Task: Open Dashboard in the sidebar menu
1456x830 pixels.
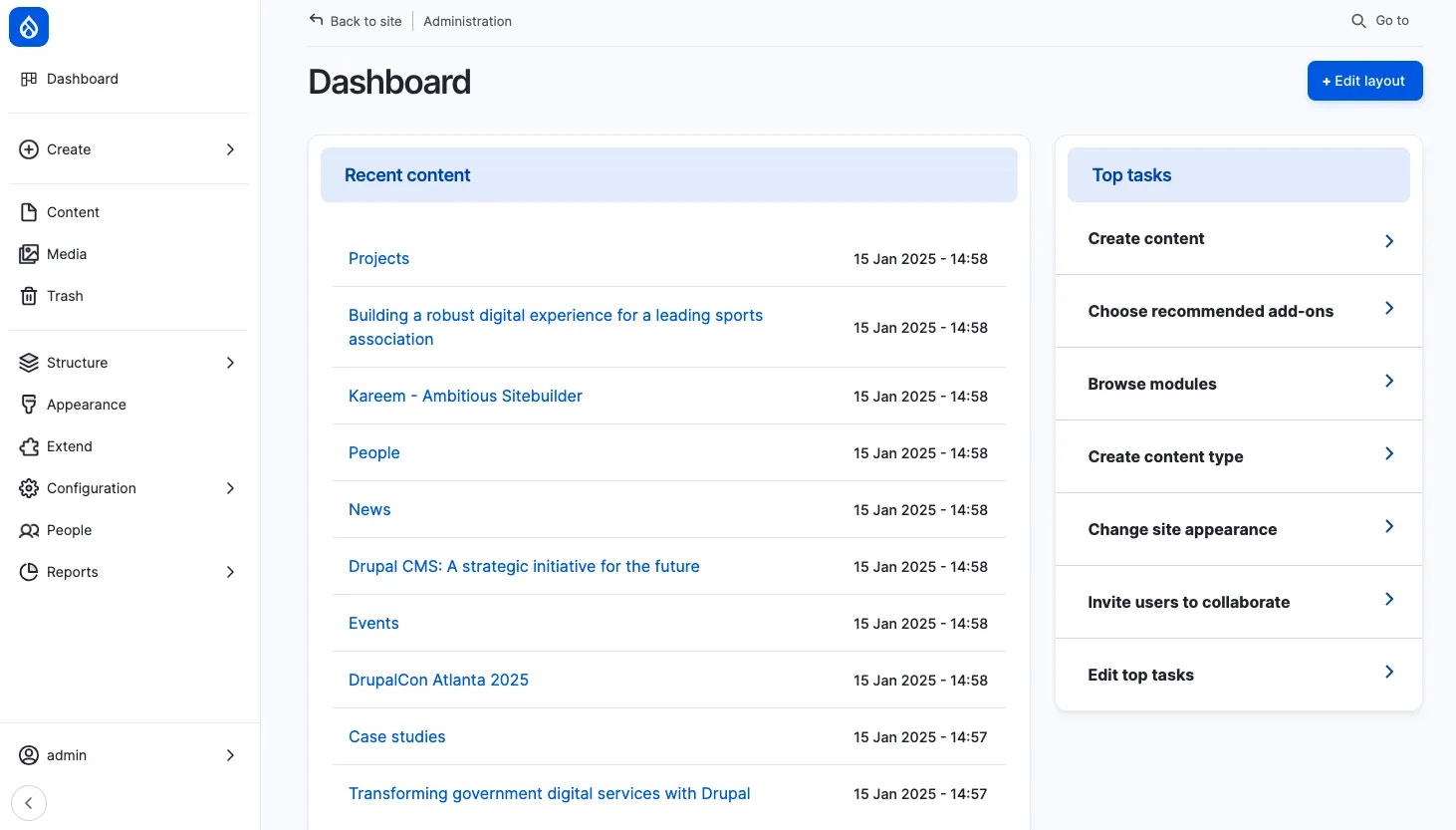Action: (x=83, y=79)
